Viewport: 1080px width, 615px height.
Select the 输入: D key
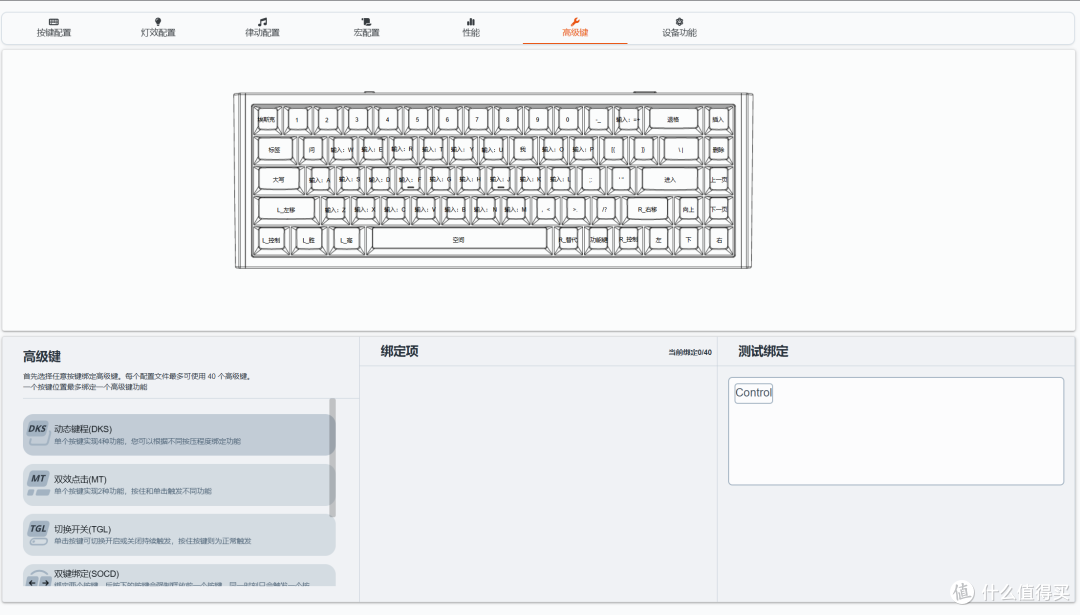380,179
